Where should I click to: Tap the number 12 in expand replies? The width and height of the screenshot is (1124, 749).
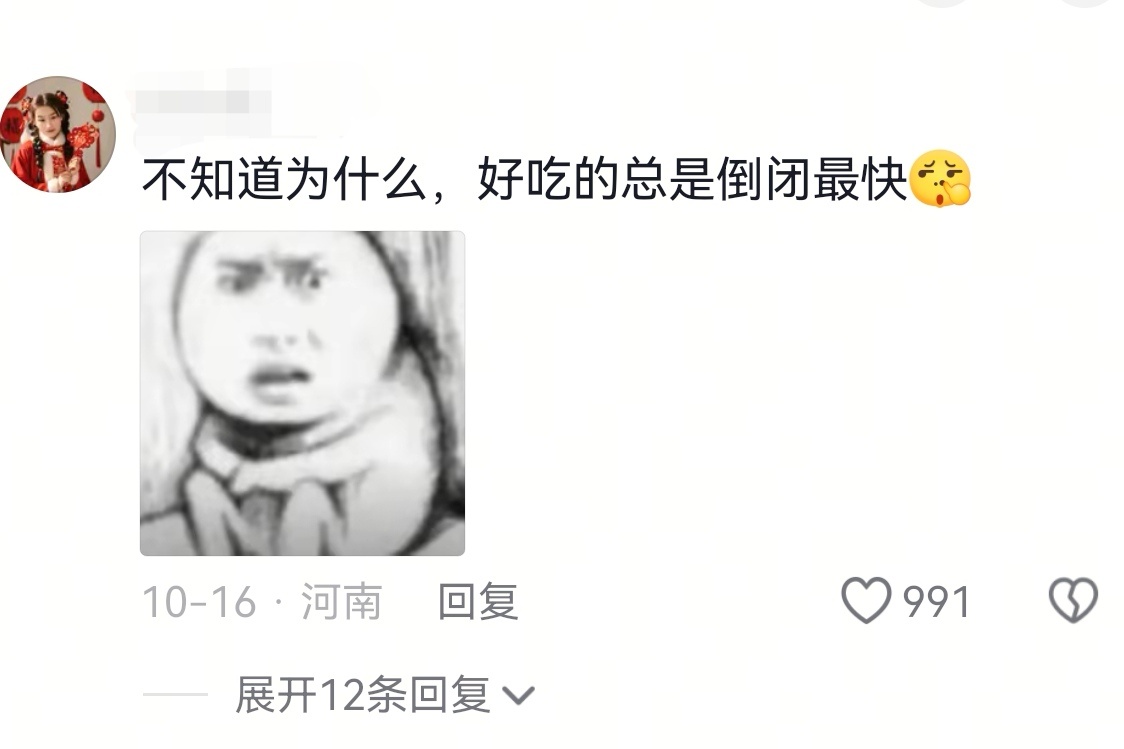point(343,695)
